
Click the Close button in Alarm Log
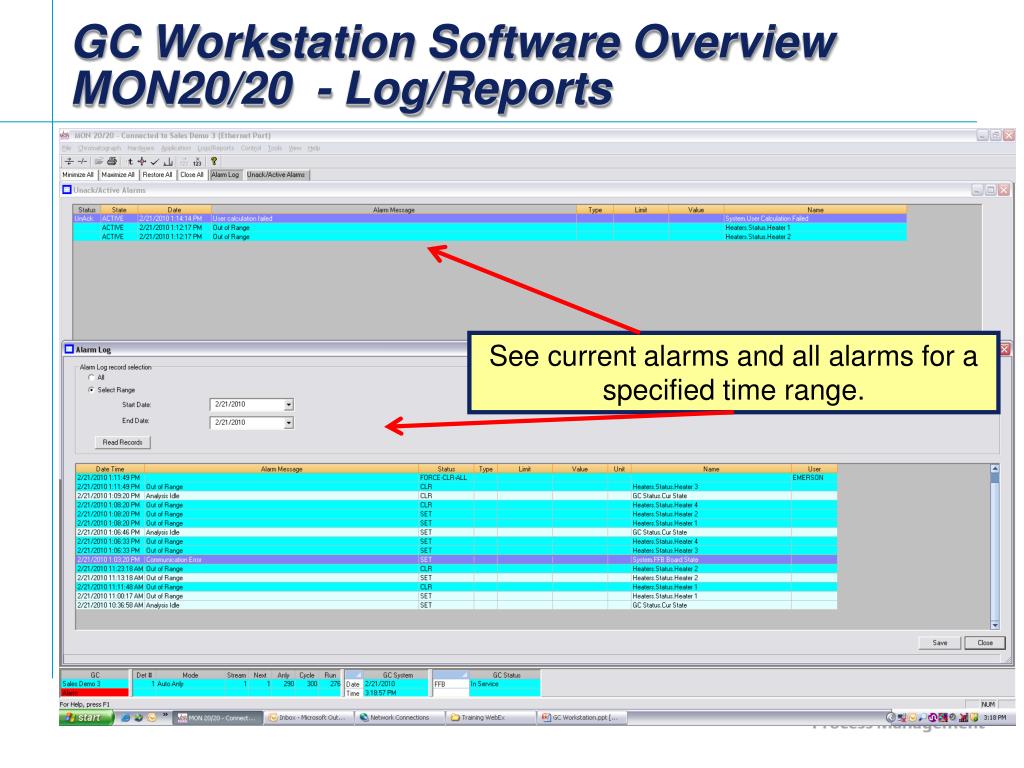pos(985,643)
